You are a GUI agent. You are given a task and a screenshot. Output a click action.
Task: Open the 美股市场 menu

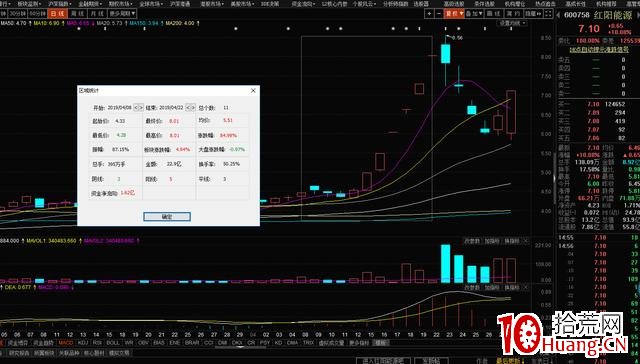[x=242, y=4]
